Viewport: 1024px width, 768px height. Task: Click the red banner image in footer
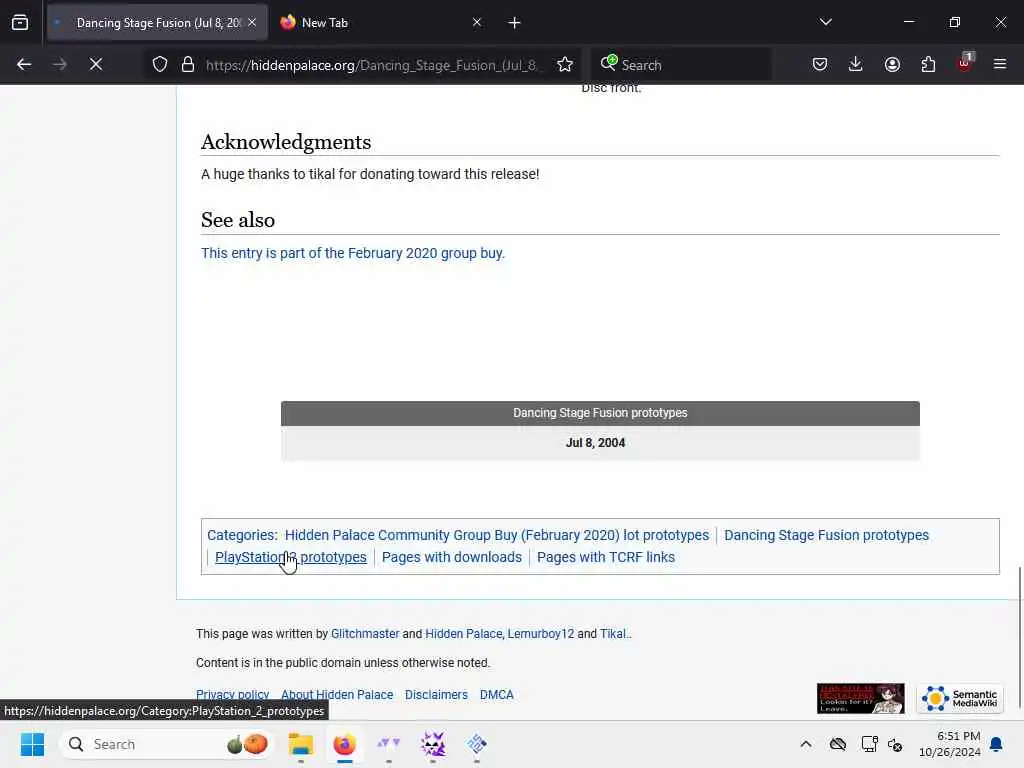point(861,699)
